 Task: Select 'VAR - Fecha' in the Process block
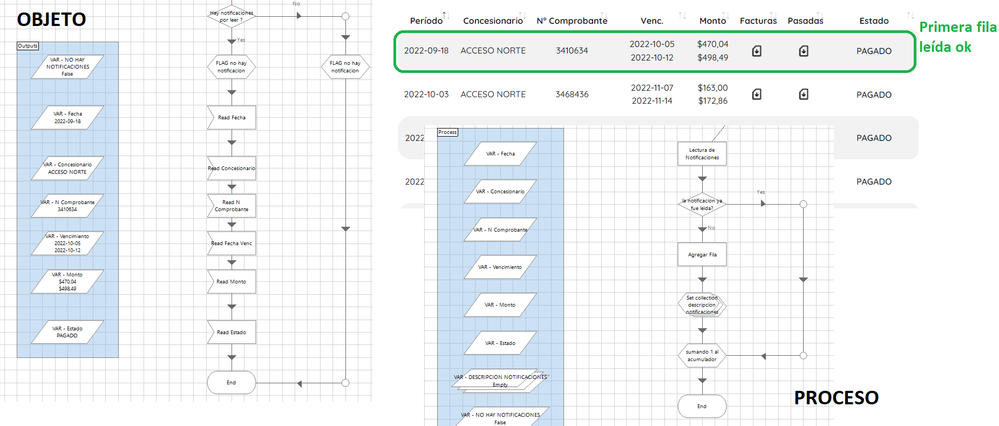point(500,153)
